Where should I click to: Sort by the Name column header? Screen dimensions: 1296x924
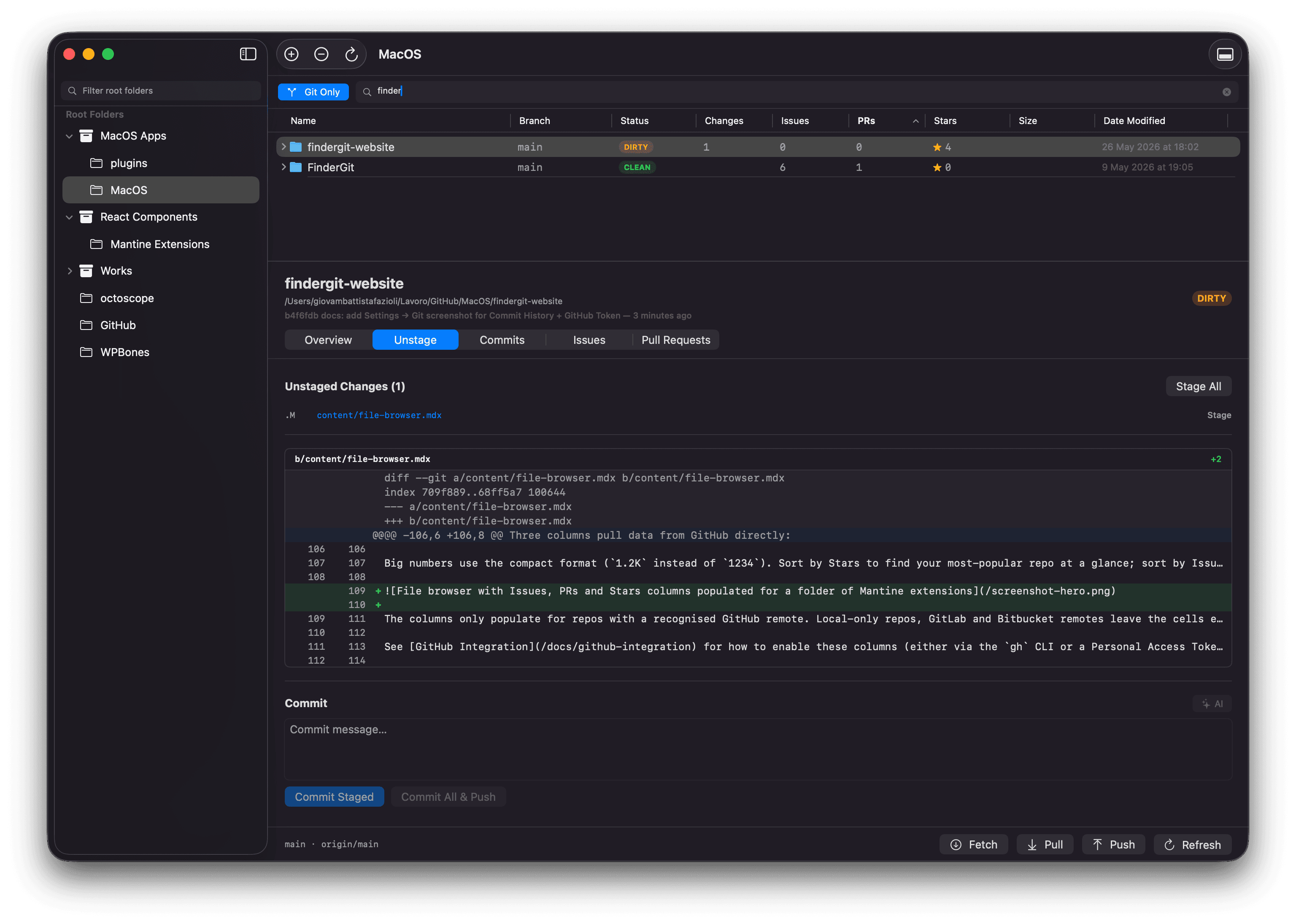point(303,121)
